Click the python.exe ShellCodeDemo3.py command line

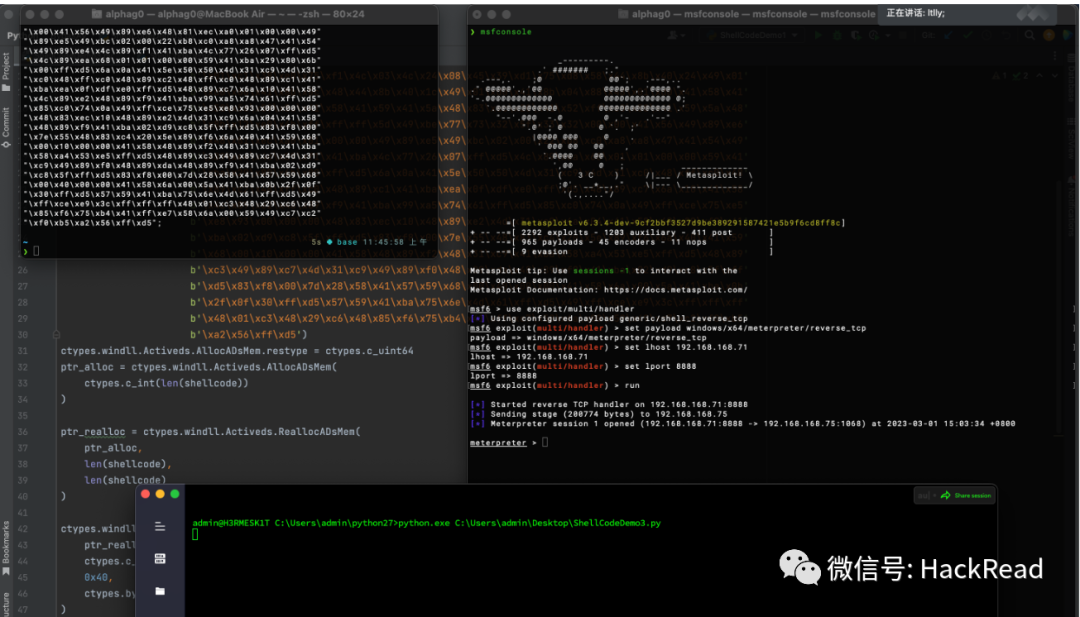[426, 523]
